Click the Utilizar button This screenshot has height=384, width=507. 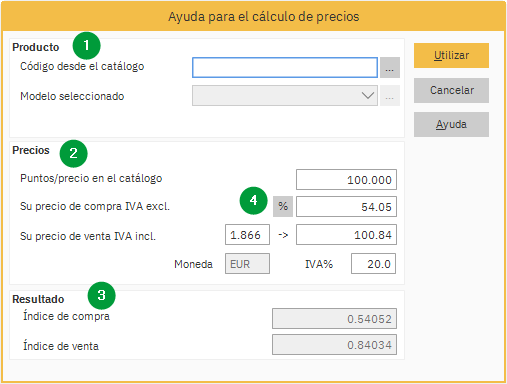pyautogui.click(x=451, y=55)
